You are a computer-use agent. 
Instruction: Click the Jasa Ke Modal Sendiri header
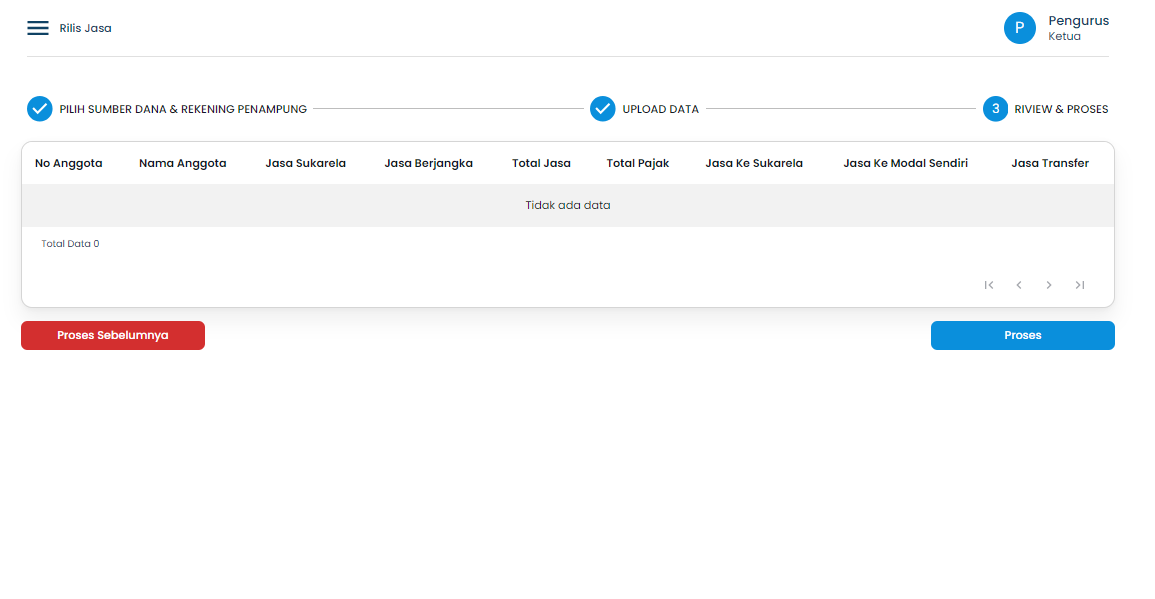point(905,163)
